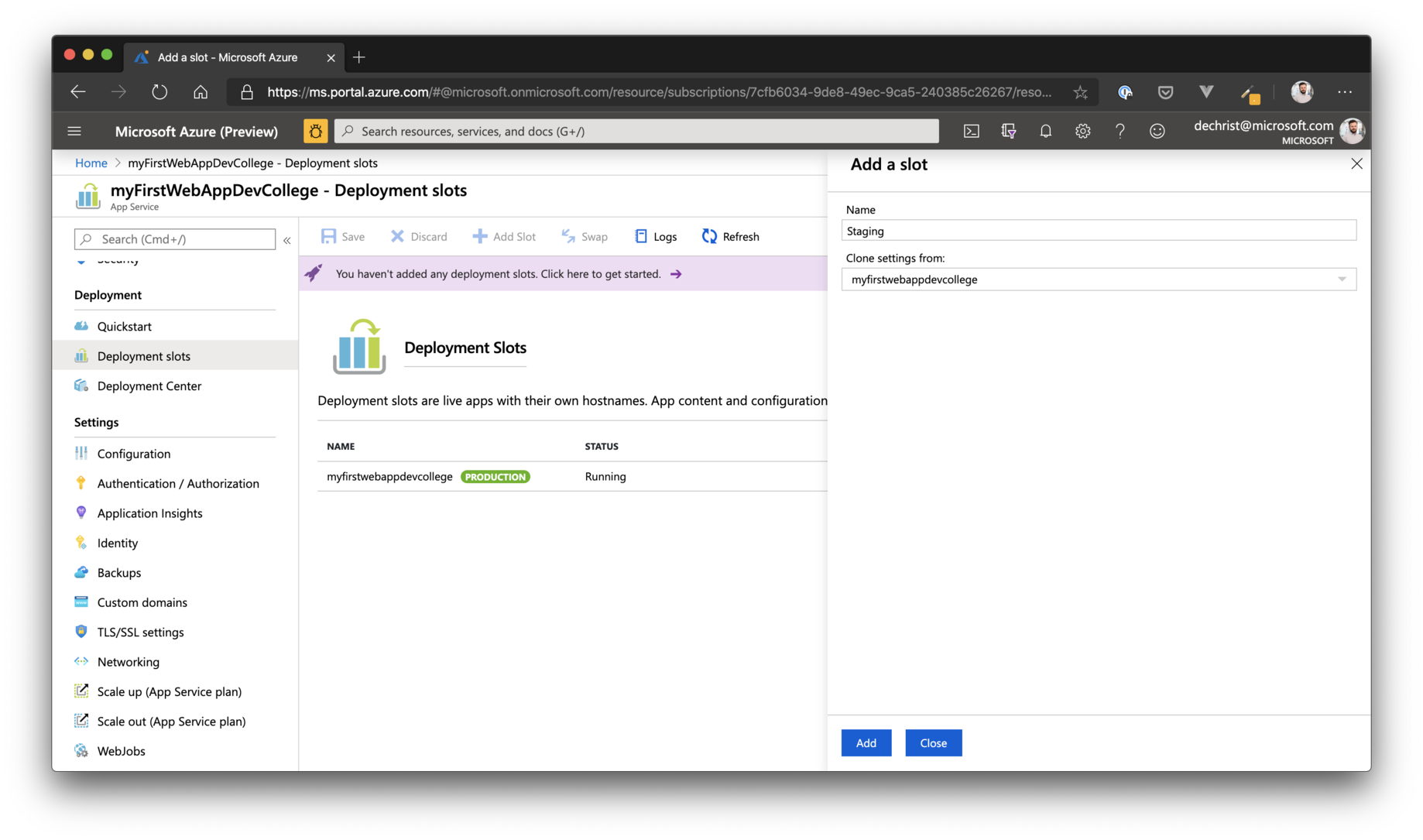Open the notifications bell

(1045, 132)
